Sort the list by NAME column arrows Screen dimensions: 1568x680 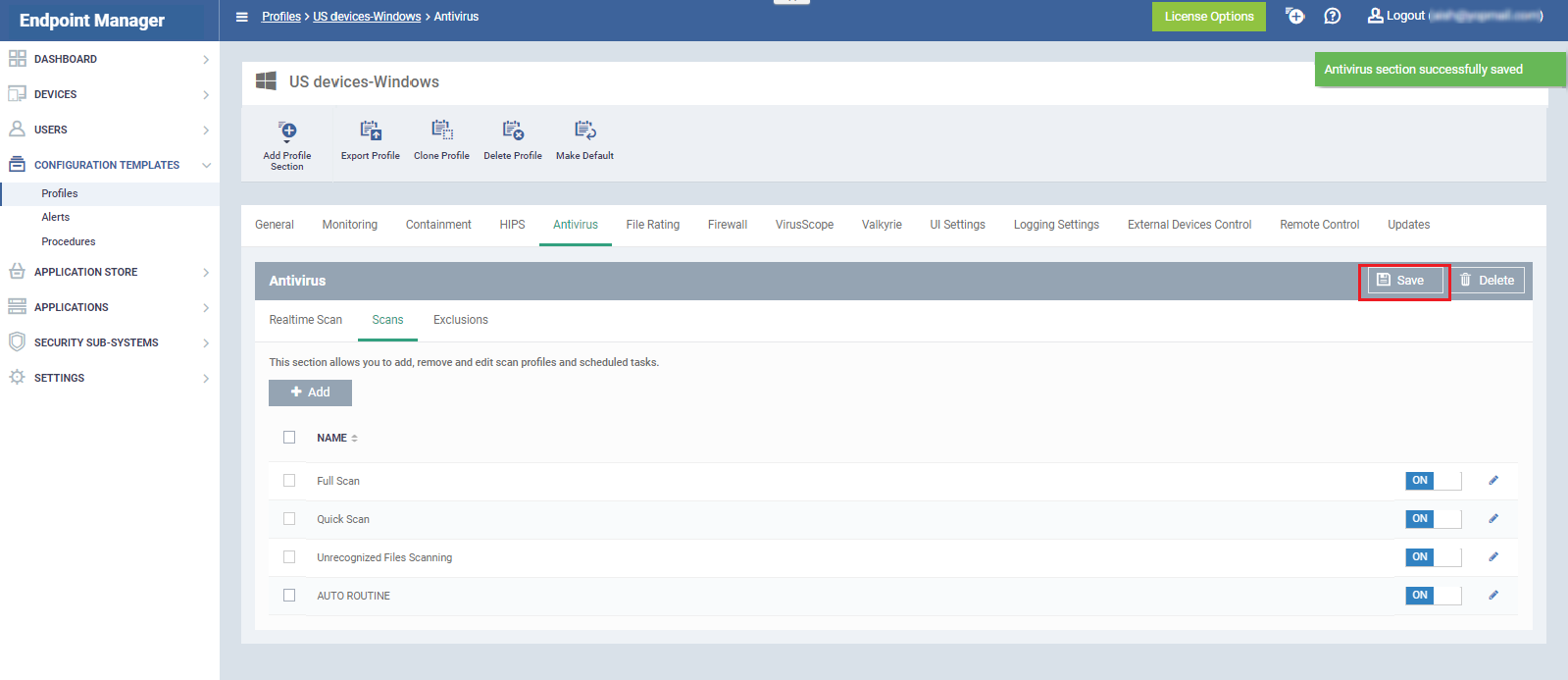coord(354,439)
